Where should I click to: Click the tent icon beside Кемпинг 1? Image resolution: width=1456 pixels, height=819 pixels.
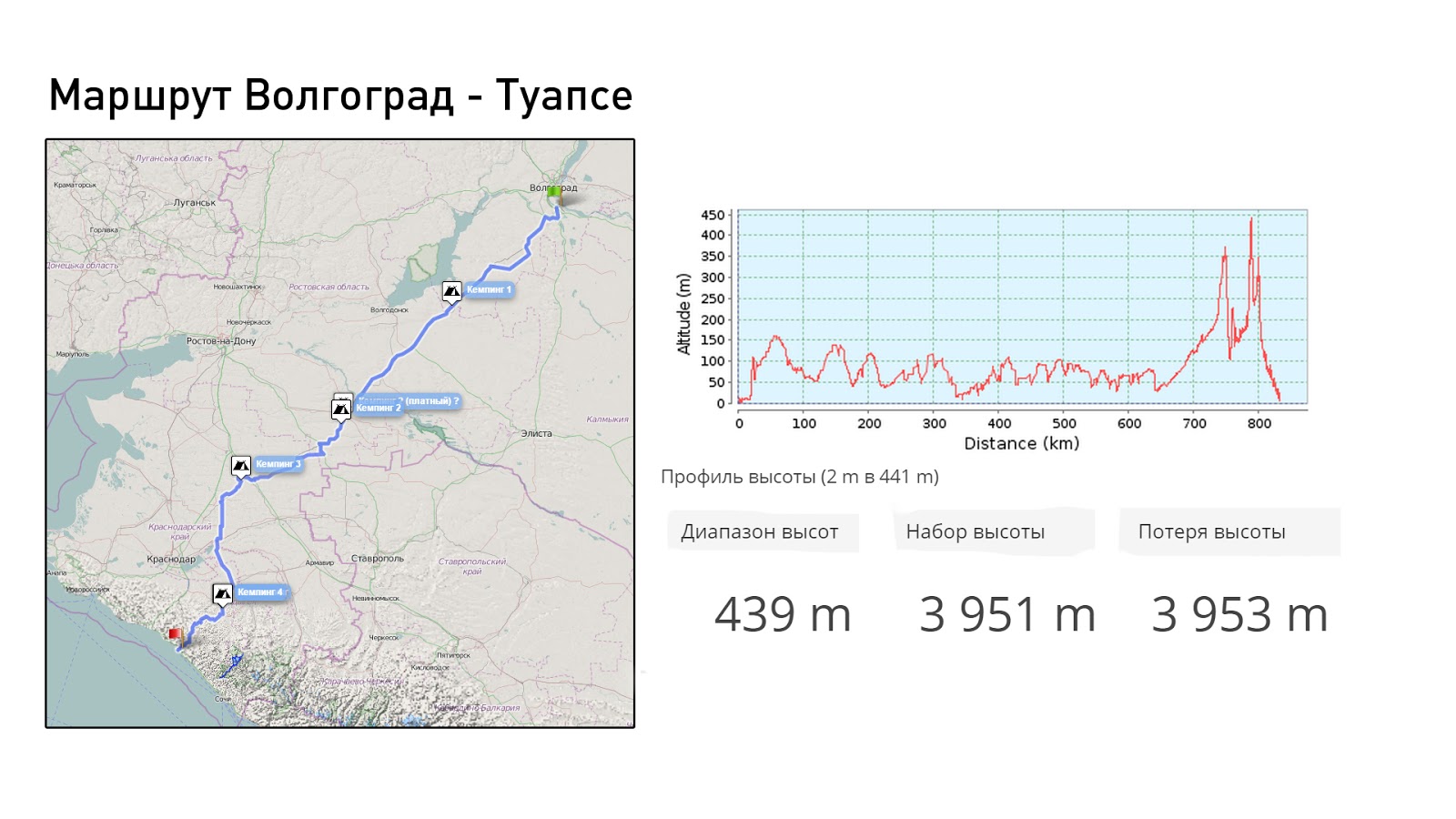tap(451, 291)
